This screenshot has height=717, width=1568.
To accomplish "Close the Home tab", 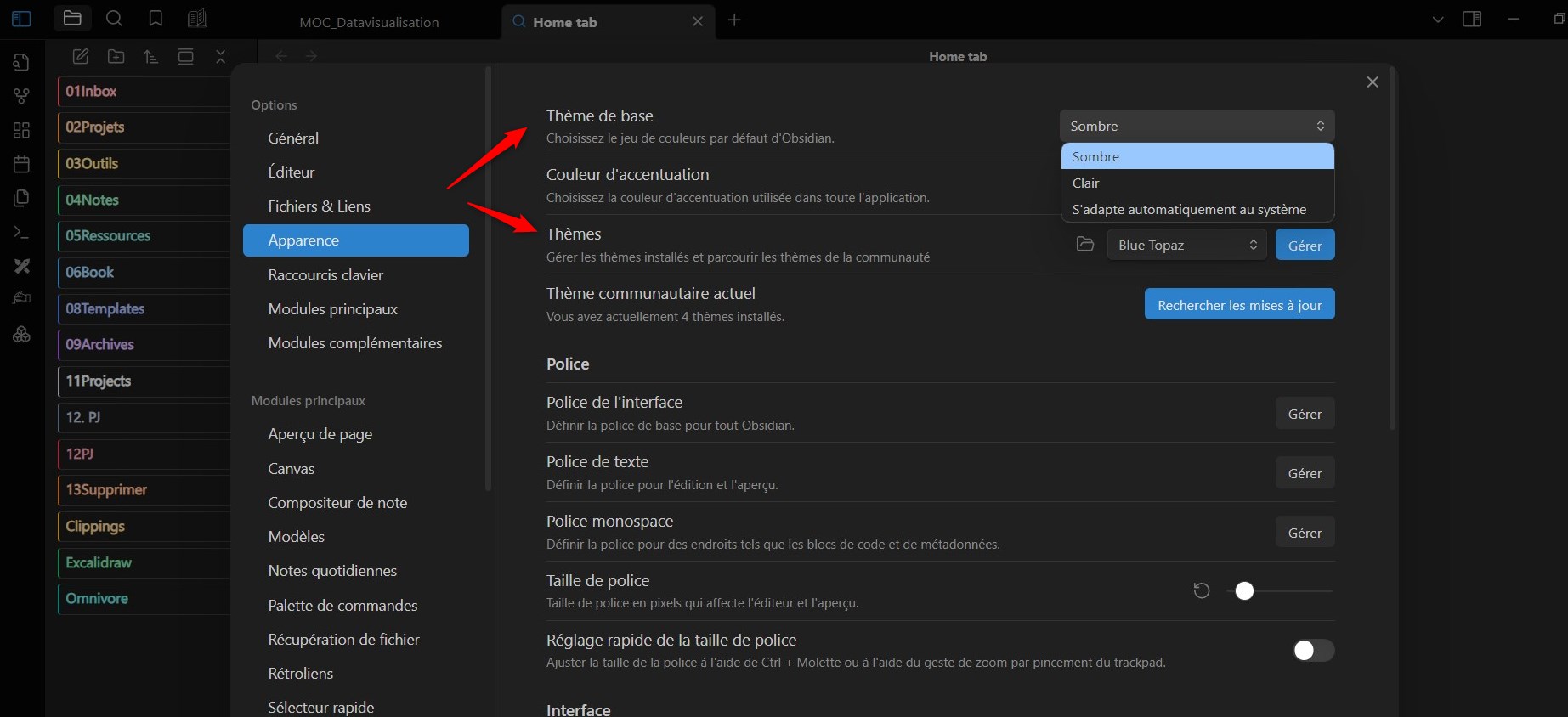I will point(698,21).
